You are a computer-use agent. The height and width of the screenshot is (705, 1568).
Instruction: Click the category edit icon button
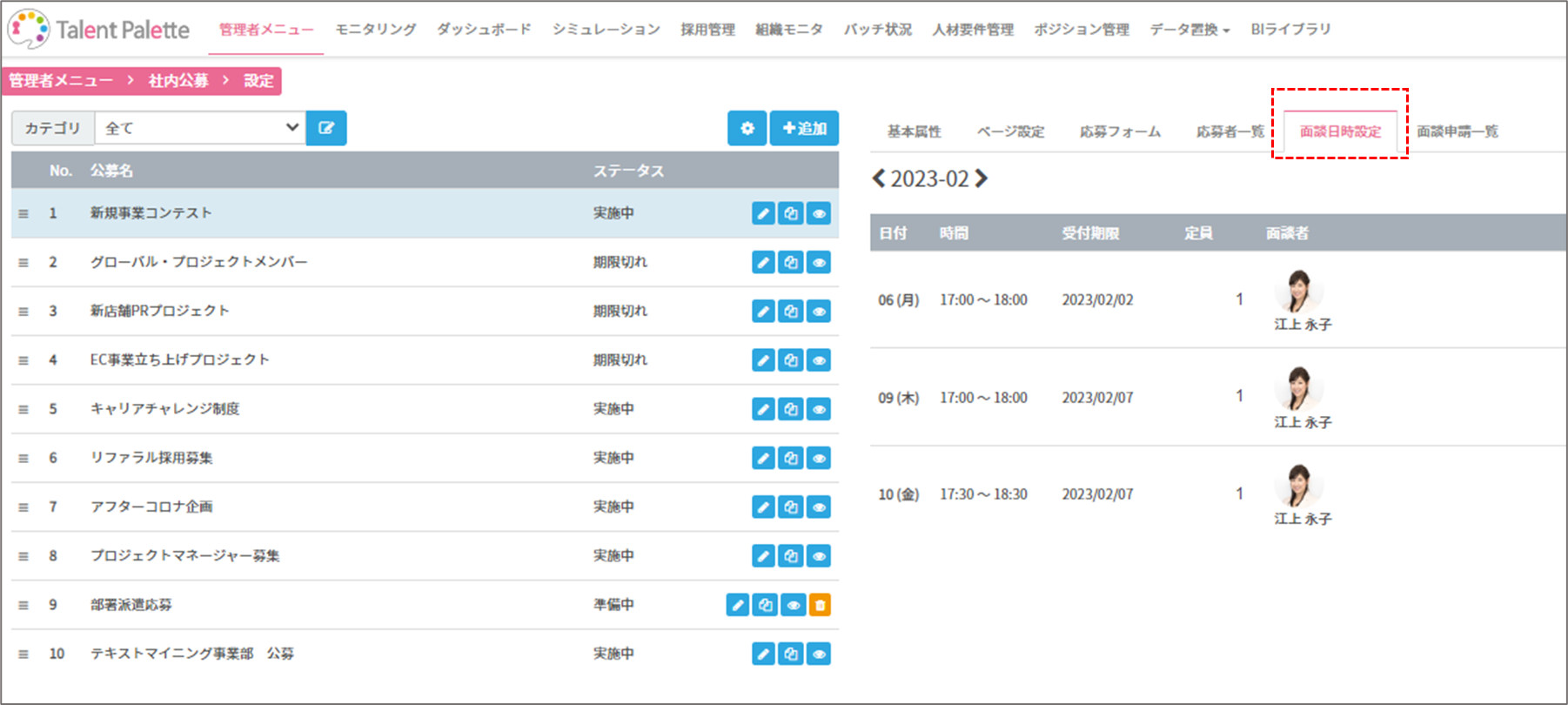pos(326,128)
